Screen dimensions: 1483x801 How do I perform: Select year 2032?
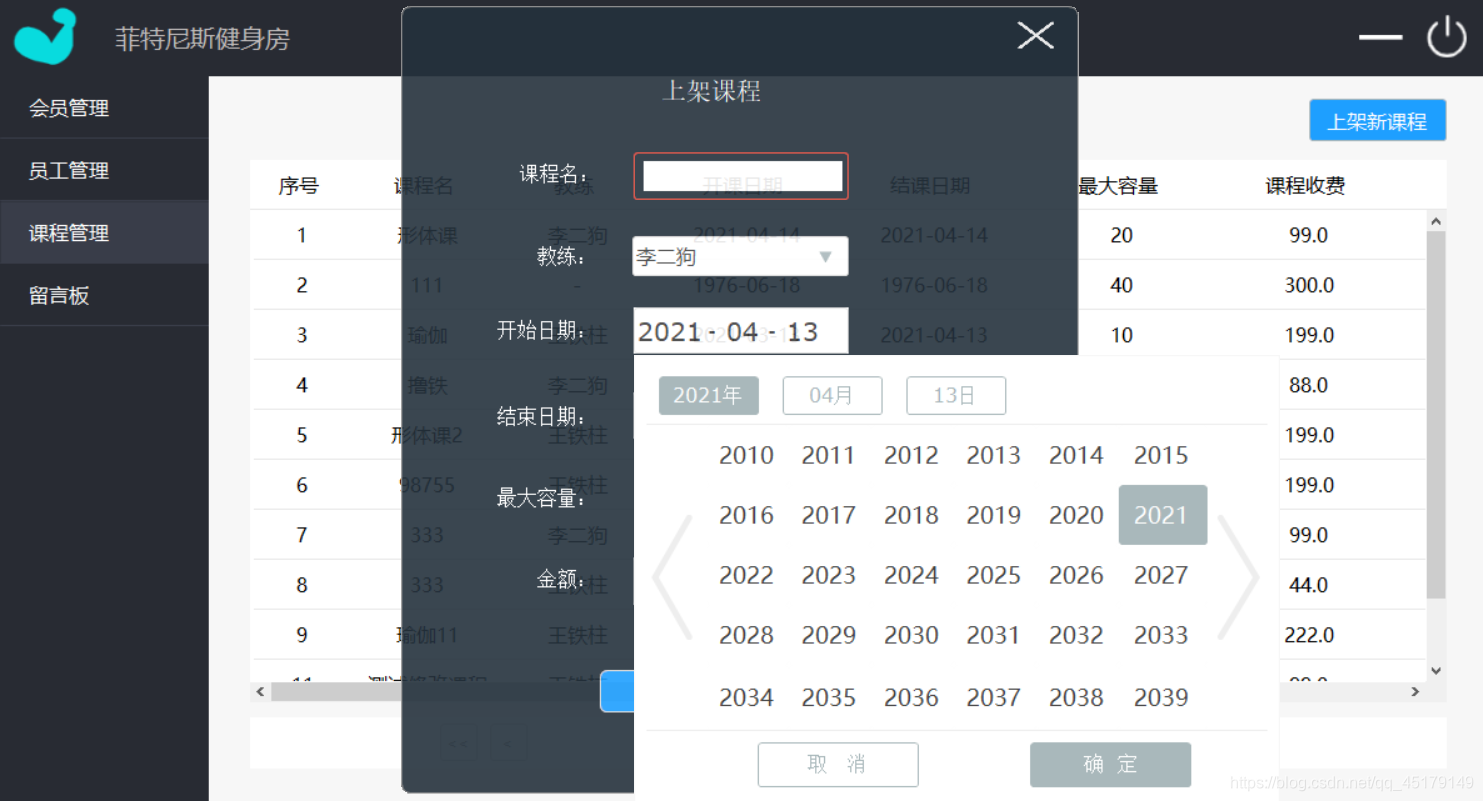[1076, 635]
